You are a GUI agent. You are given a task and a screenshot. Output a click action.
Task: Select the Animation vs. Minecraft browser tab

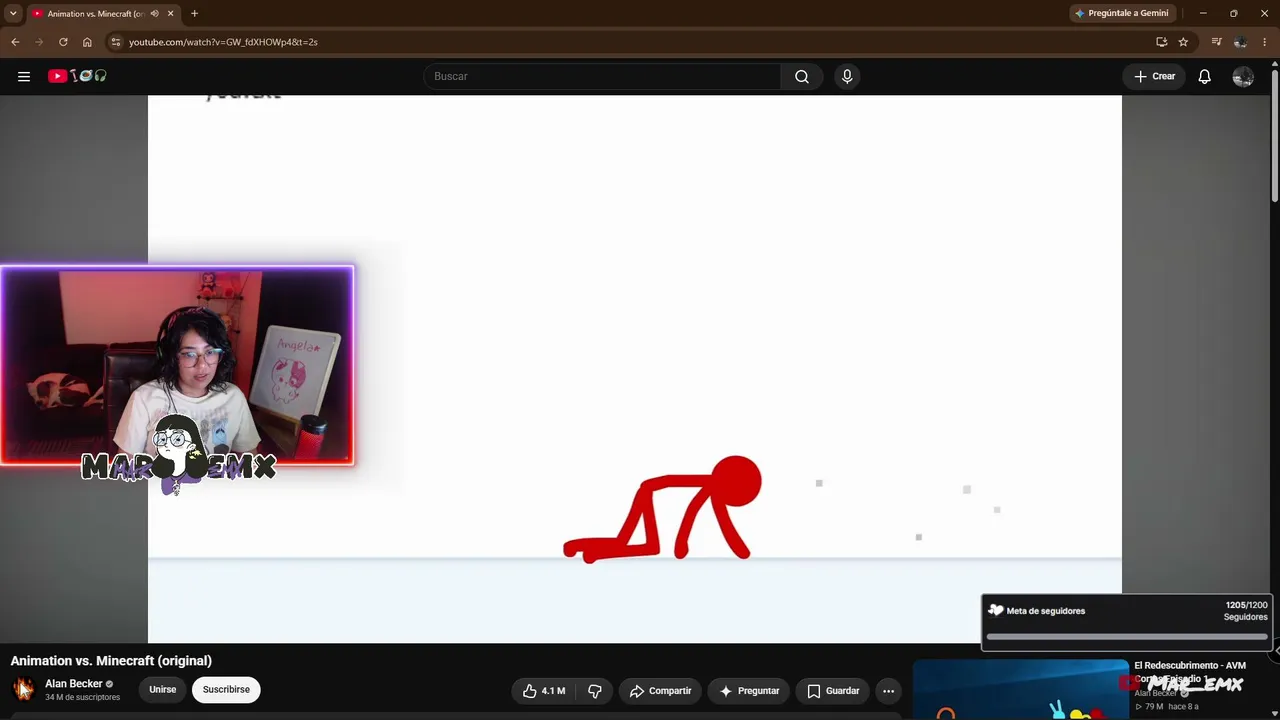(x=103, y=14)
